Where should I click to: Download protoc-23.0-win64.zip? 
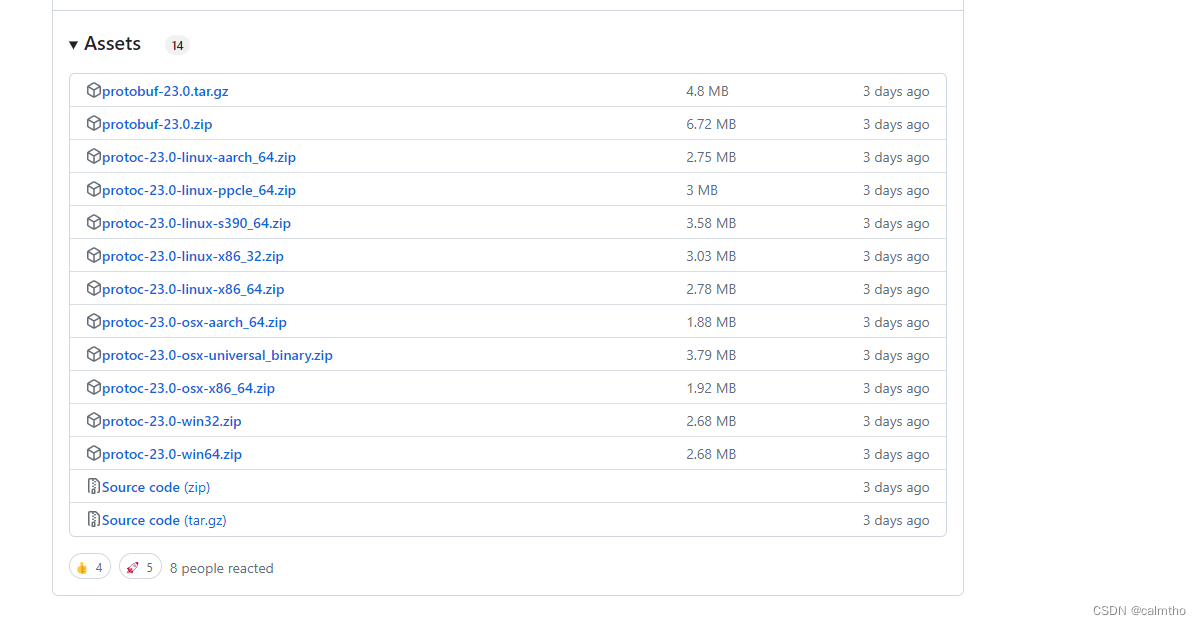(x=172, y=454)
